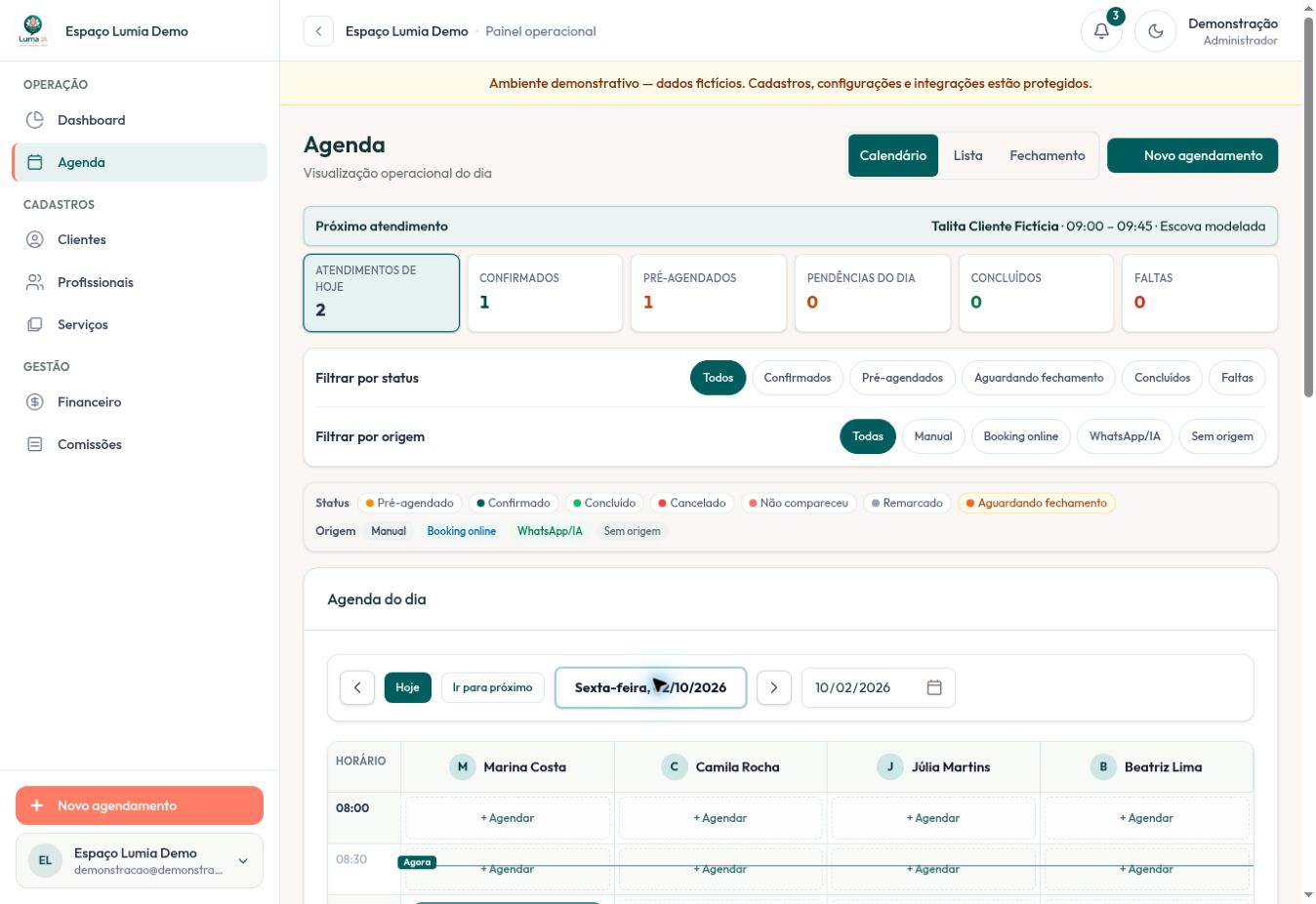Filter status by Pré-agendados
Screen dimensions: 1316x904
pyautogui.click(x=902, y=378)
